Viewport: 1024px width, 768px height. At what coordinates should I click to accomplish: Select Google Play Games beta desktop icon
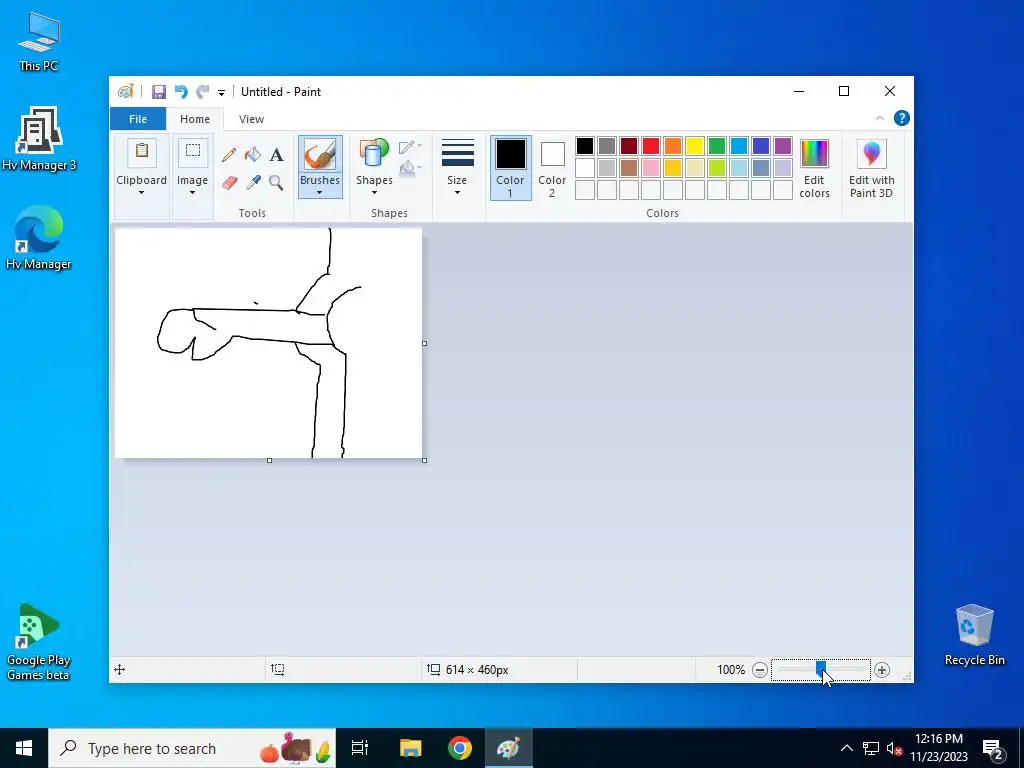39,642
